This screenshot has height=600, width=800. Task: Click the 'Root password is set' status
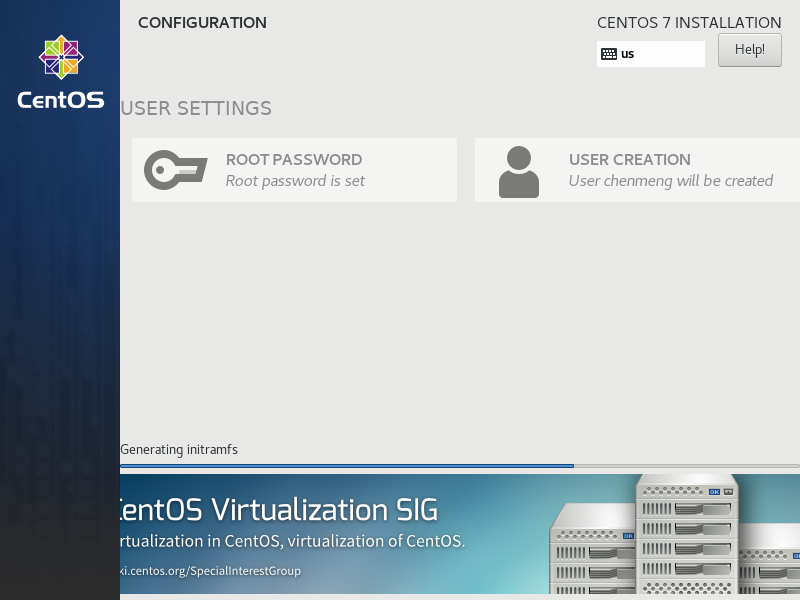pos(295,181)
